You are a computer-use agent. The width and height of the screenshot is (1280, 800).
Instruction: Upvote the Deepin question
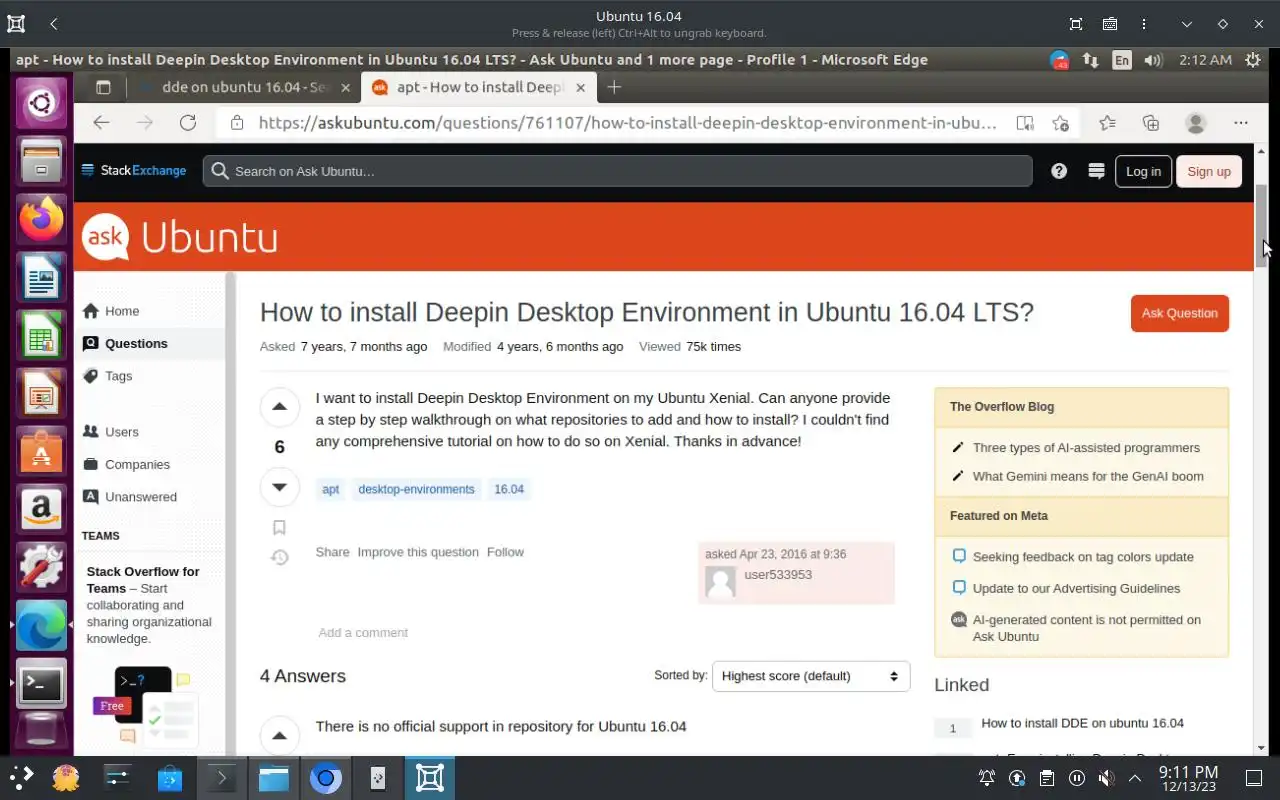pyautogui.click(x=279, y=407)
